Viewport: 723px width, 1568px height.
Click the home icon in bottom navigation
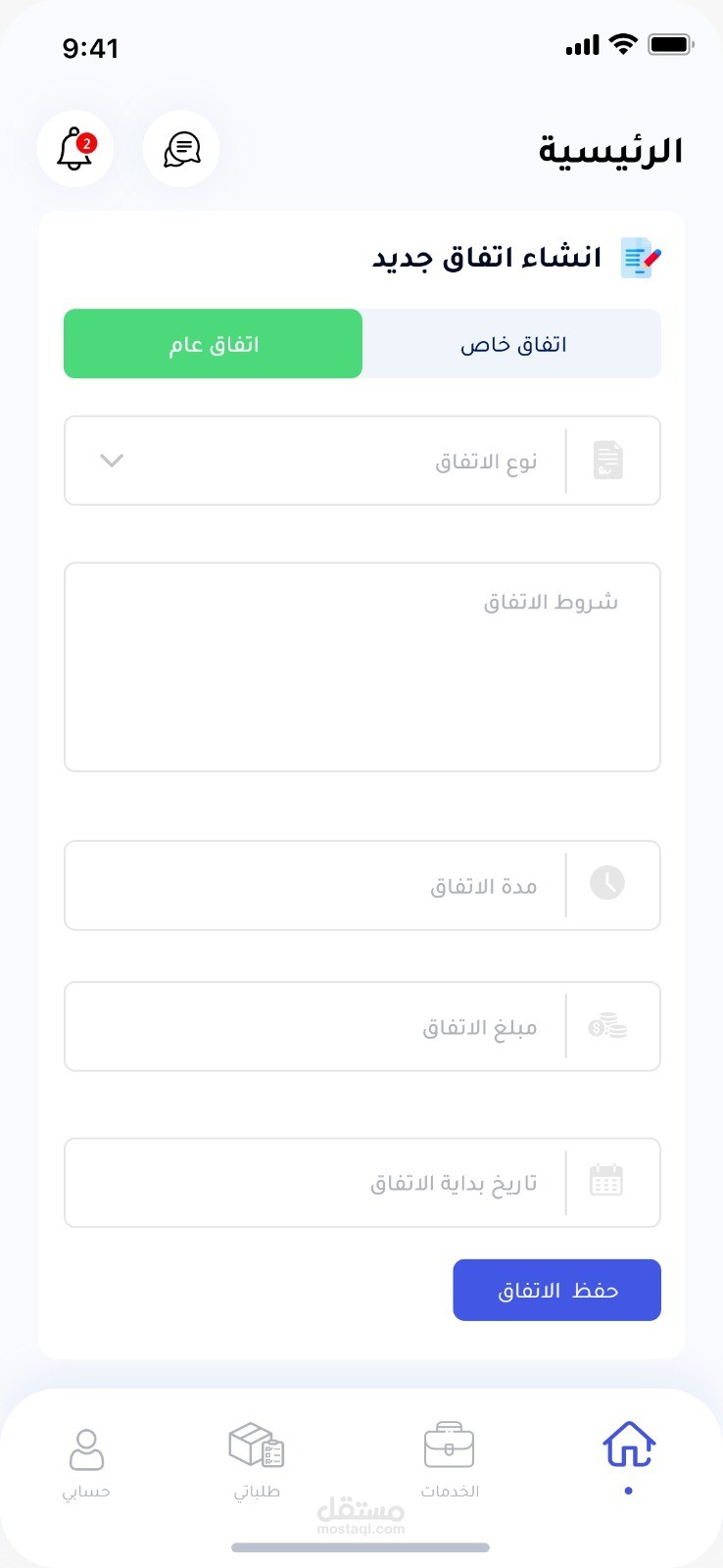coord(628,1445)
